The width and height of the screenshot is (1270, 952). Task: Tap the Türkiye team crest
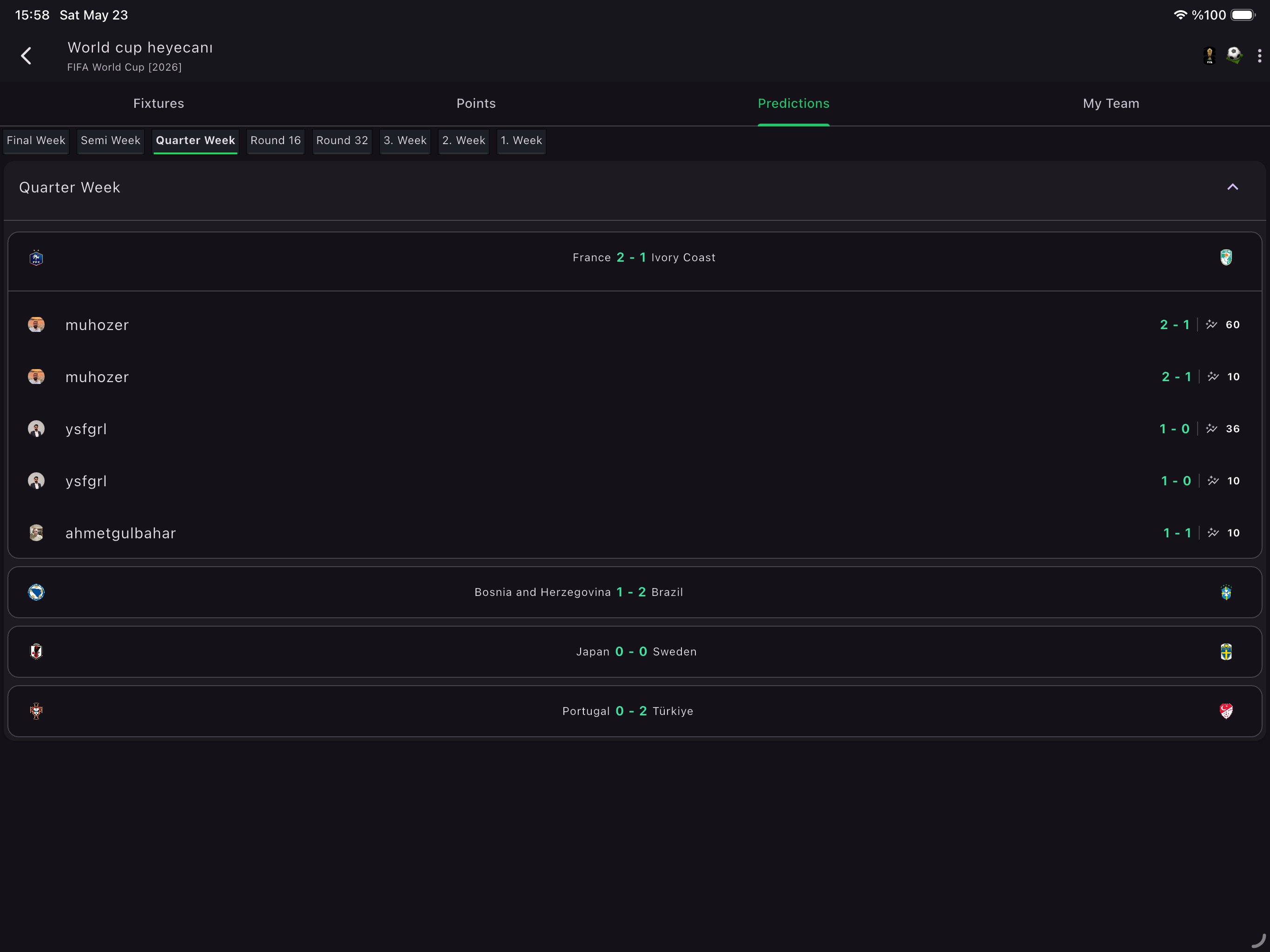click(x=1226, y=711)
